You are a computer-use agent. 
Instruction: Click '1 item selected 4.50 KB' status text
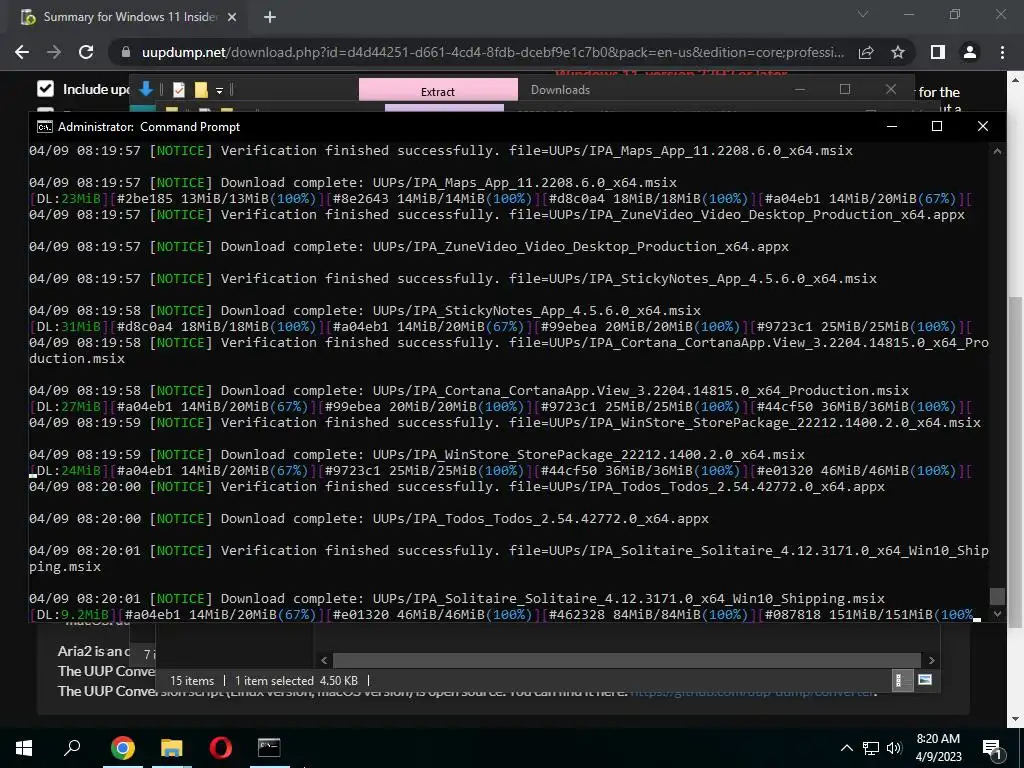point(296,680)
